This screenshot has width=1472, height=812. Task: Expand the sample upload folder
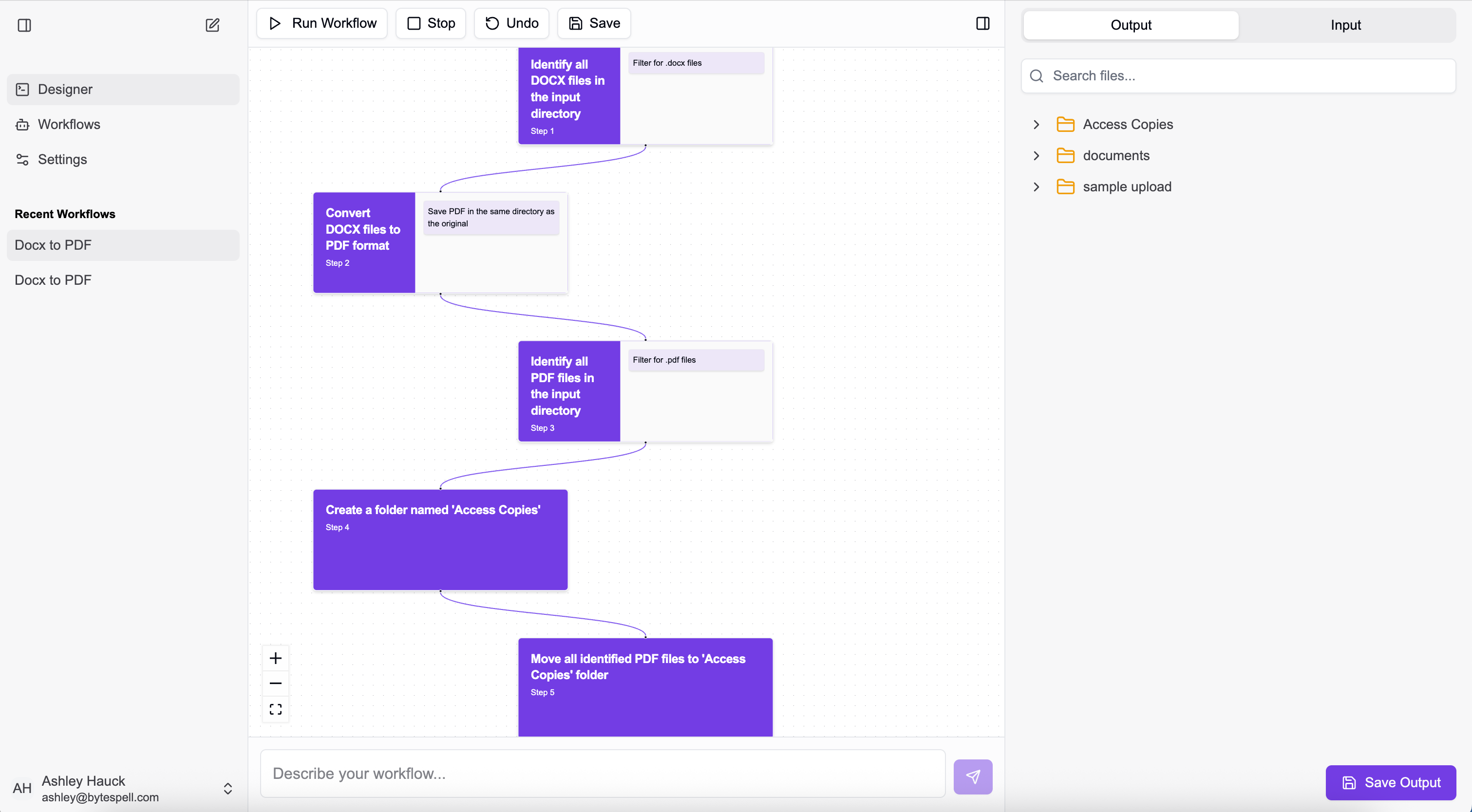[1036, 187]
